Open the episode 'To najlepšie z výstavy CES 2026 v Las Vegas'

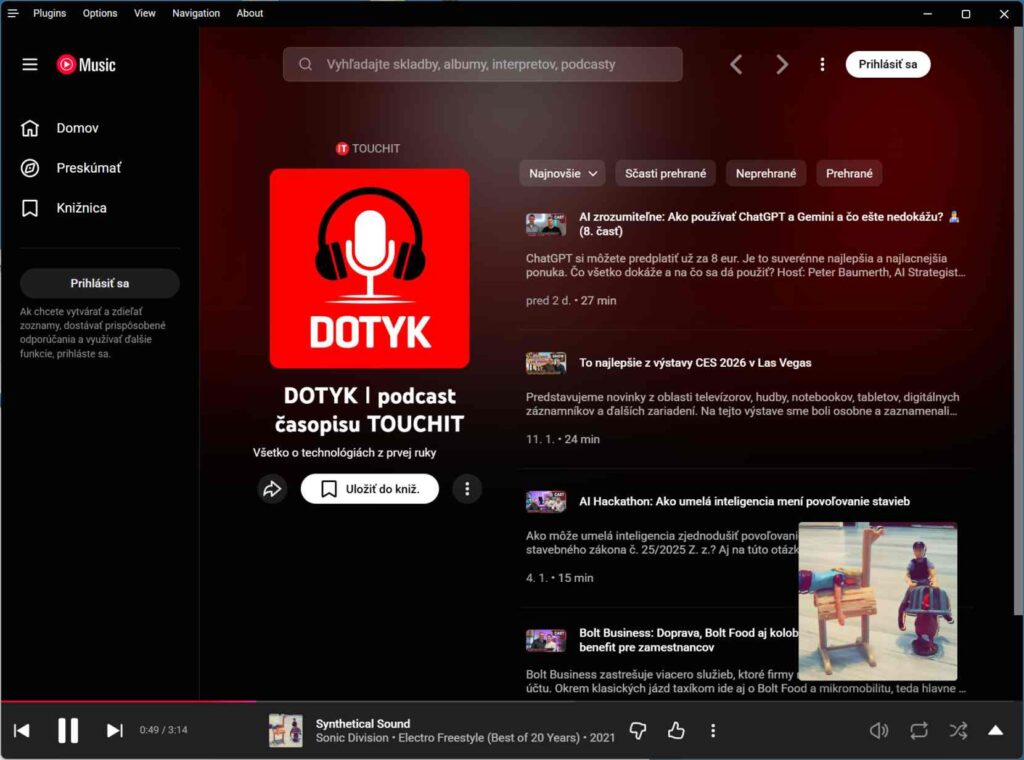tap(695, 362)
